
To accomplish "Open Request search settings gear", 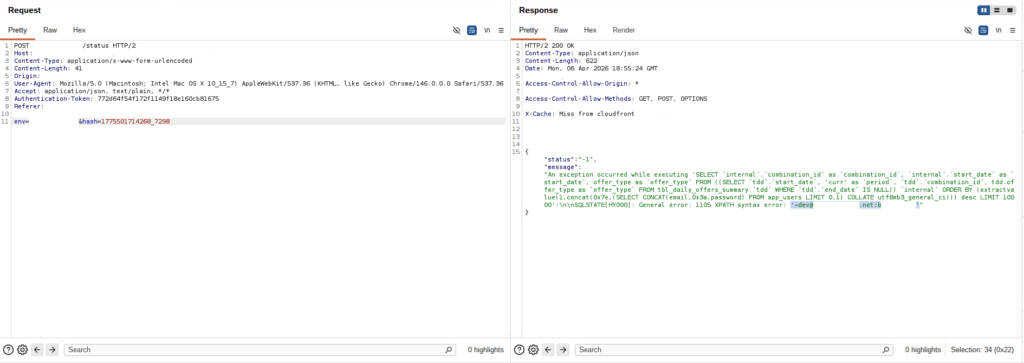I will pyautogui.click(x=22, y=350).
